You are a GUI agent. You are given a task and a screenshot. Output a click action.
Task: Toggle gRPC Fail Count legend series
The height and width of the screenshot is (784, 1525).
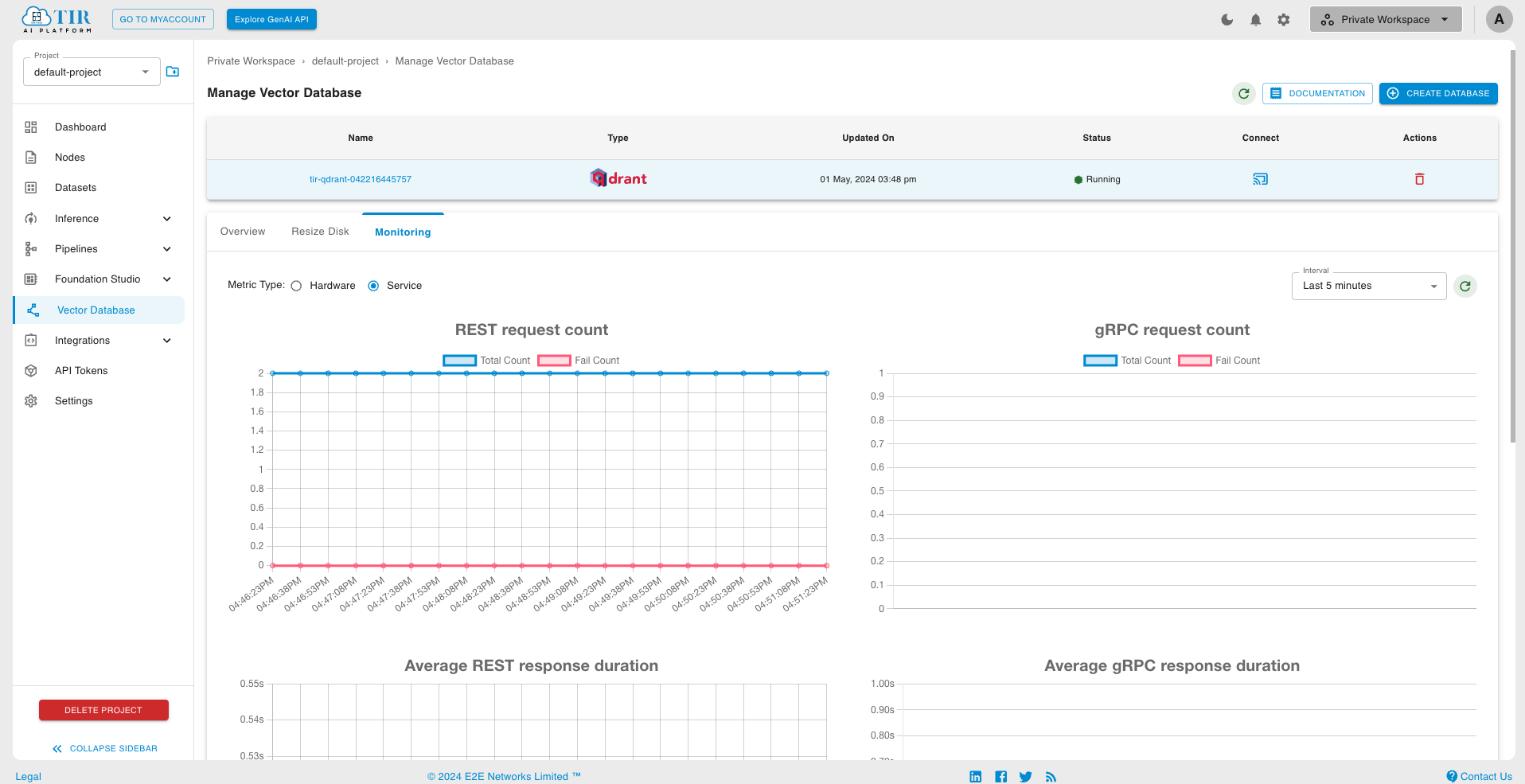click(x=1219, y=361)
